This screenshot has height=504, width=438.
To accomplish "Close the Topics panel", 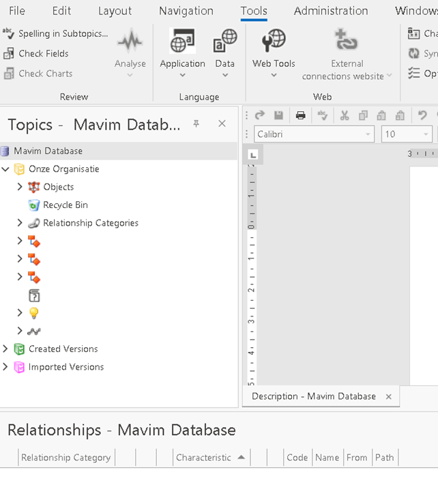I will point(222,124).
